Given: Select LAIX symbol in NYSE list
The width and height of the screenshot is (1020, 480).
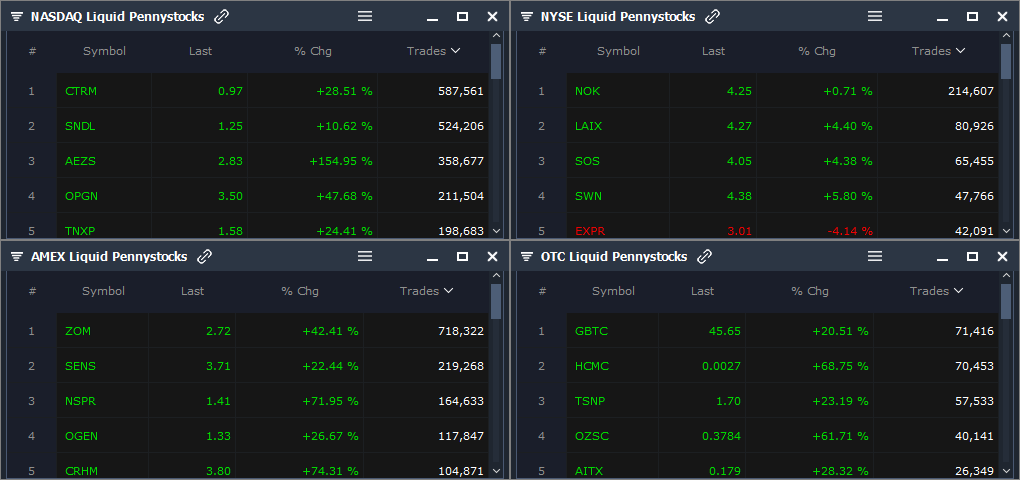Looking at the screenshot, I should pos(589,126).
